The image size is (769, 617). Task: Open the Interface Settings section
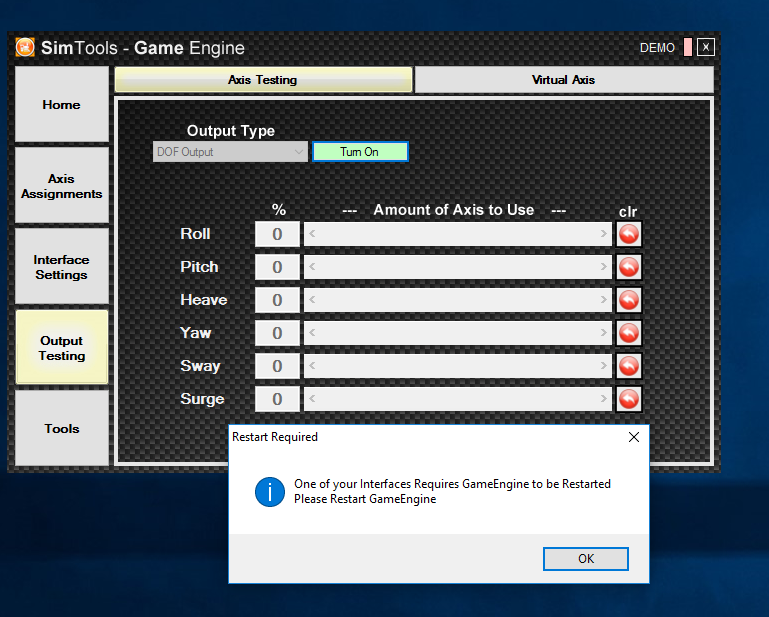[x=62, y=267]
